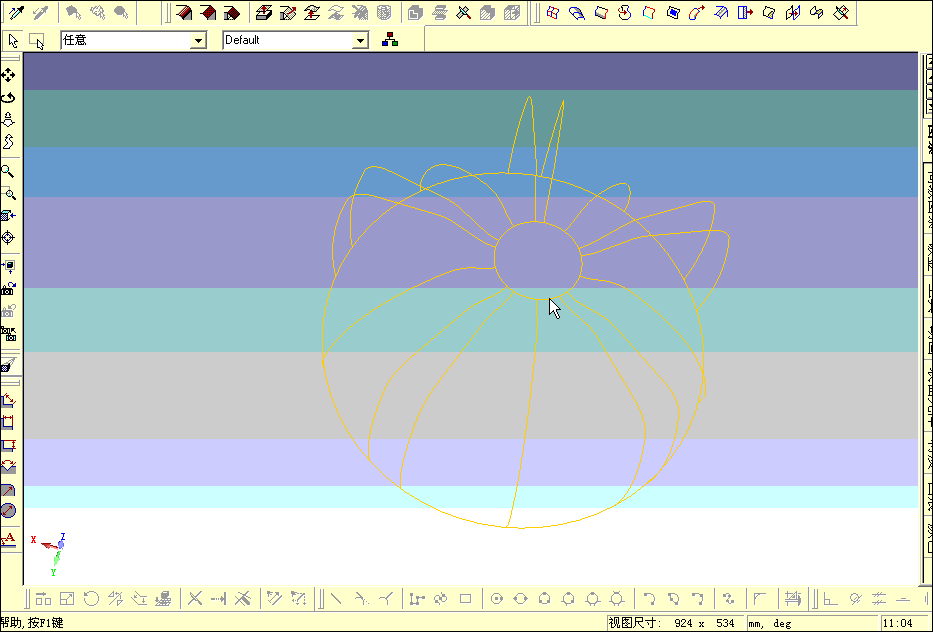Select the first red extrude feature icon
The image size is (933, 632).
[184, 12]
